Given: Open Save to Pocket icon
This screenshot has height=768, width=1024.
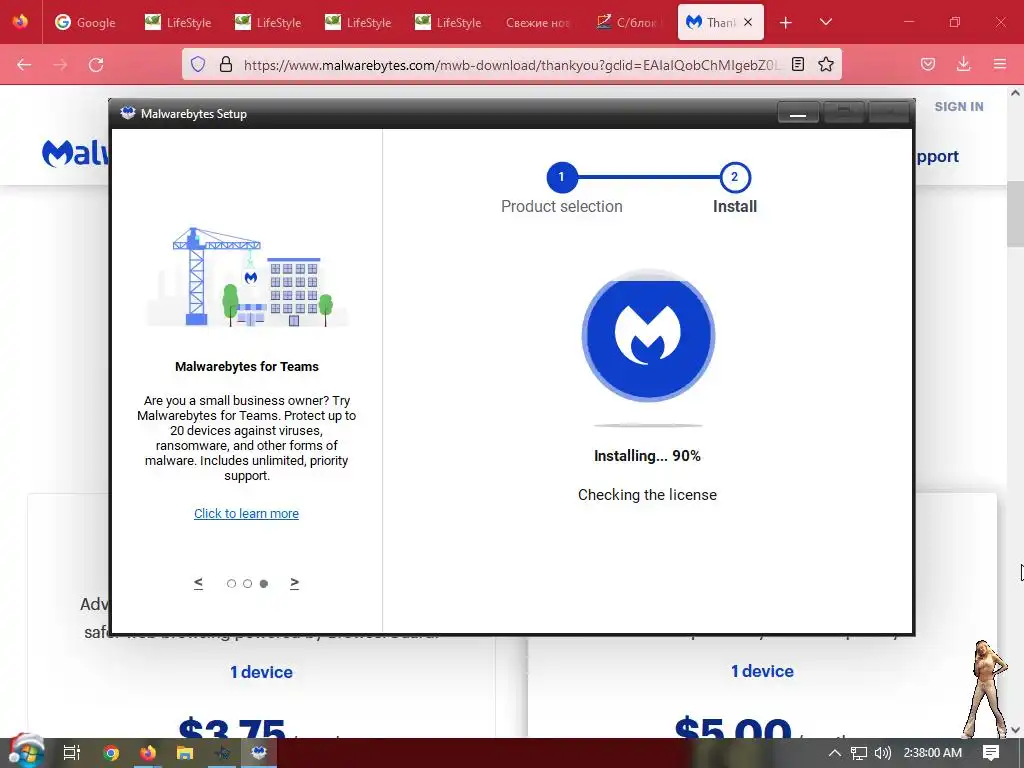Looking at the screenshot, I should pos(928,64).
